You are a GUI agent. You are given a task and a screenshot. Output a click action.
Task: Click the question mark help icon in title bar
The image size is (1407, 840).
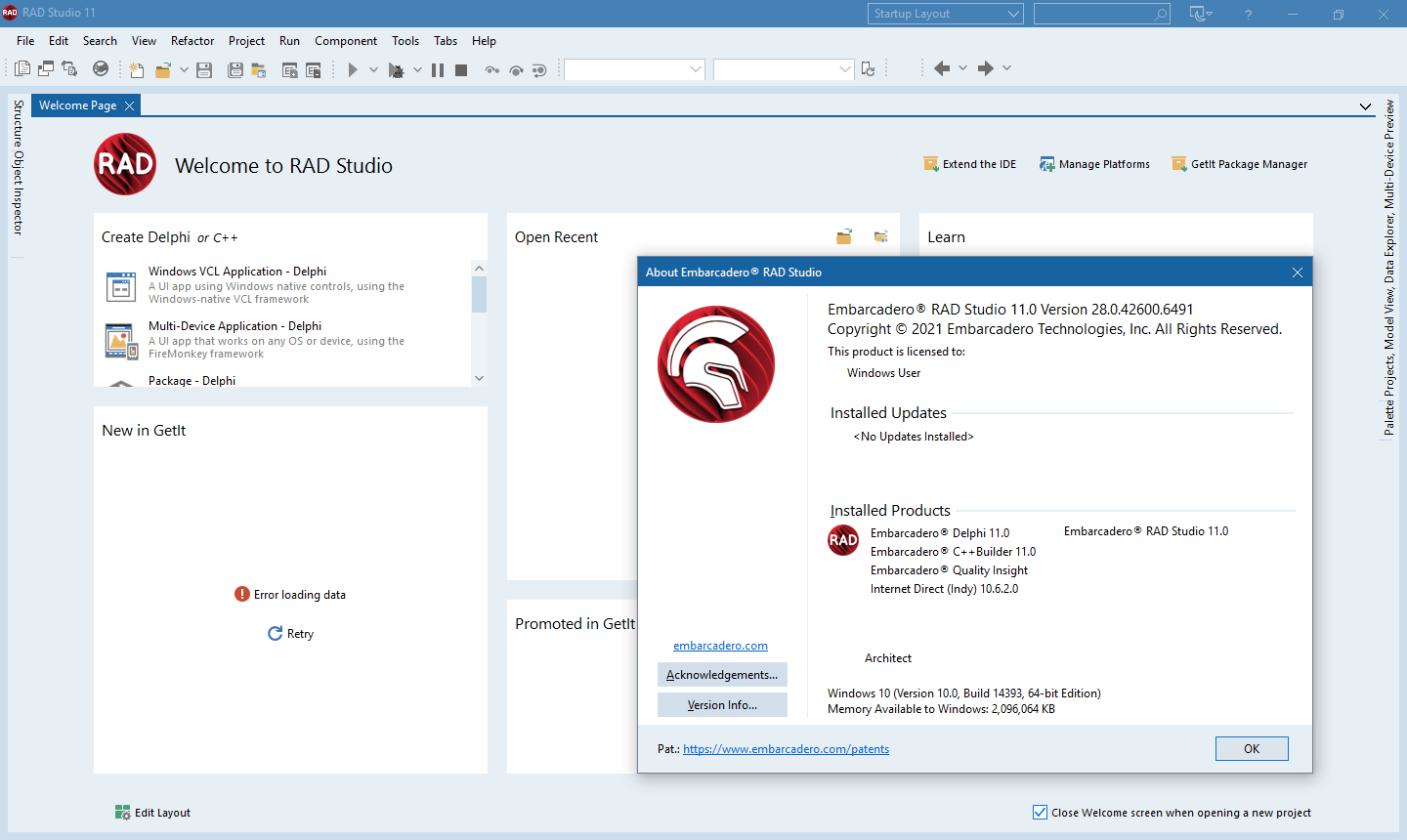pos(1248,14)
